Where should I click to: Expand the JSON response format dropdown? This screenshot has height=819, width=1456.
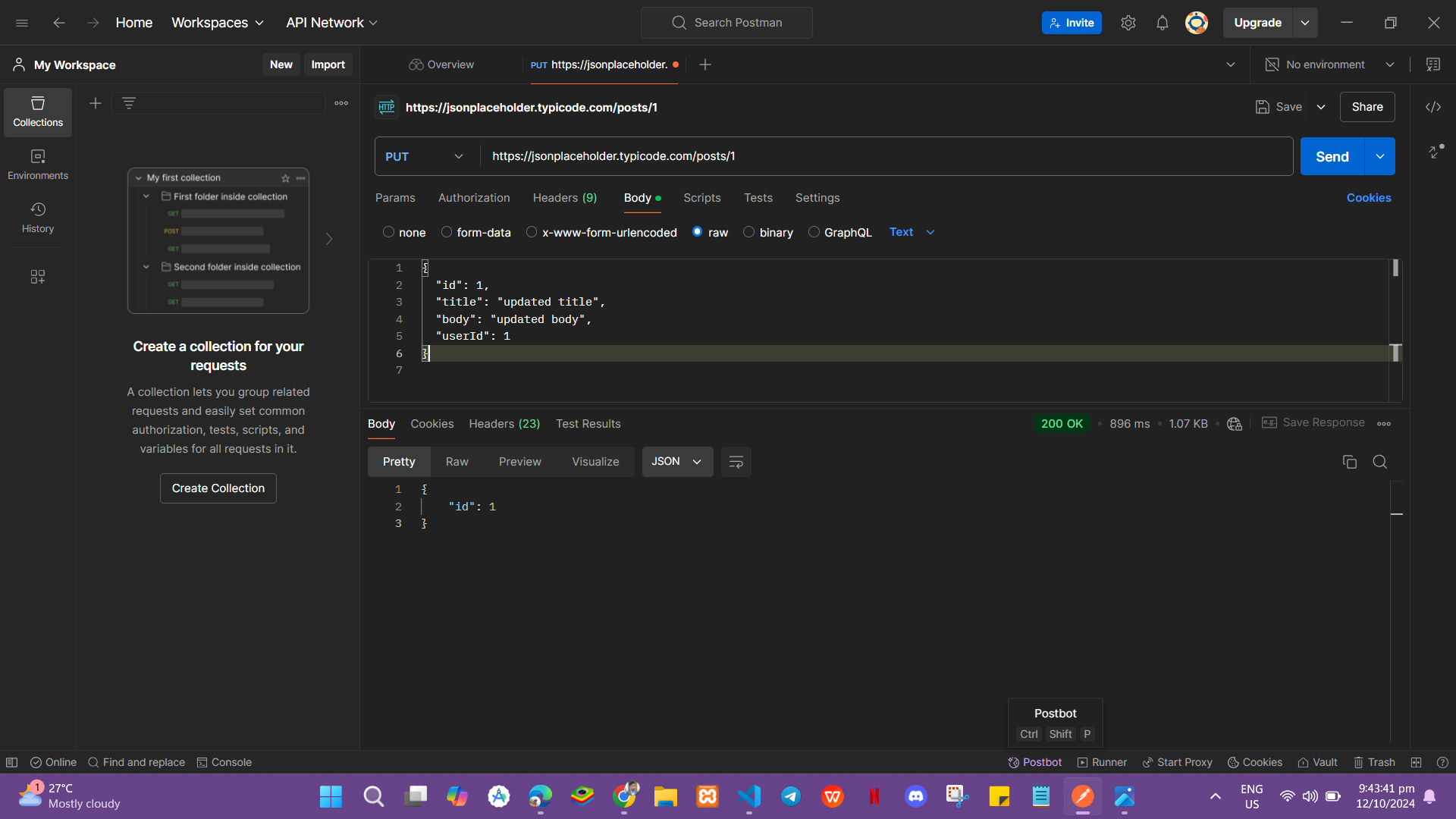click(677, 462)
